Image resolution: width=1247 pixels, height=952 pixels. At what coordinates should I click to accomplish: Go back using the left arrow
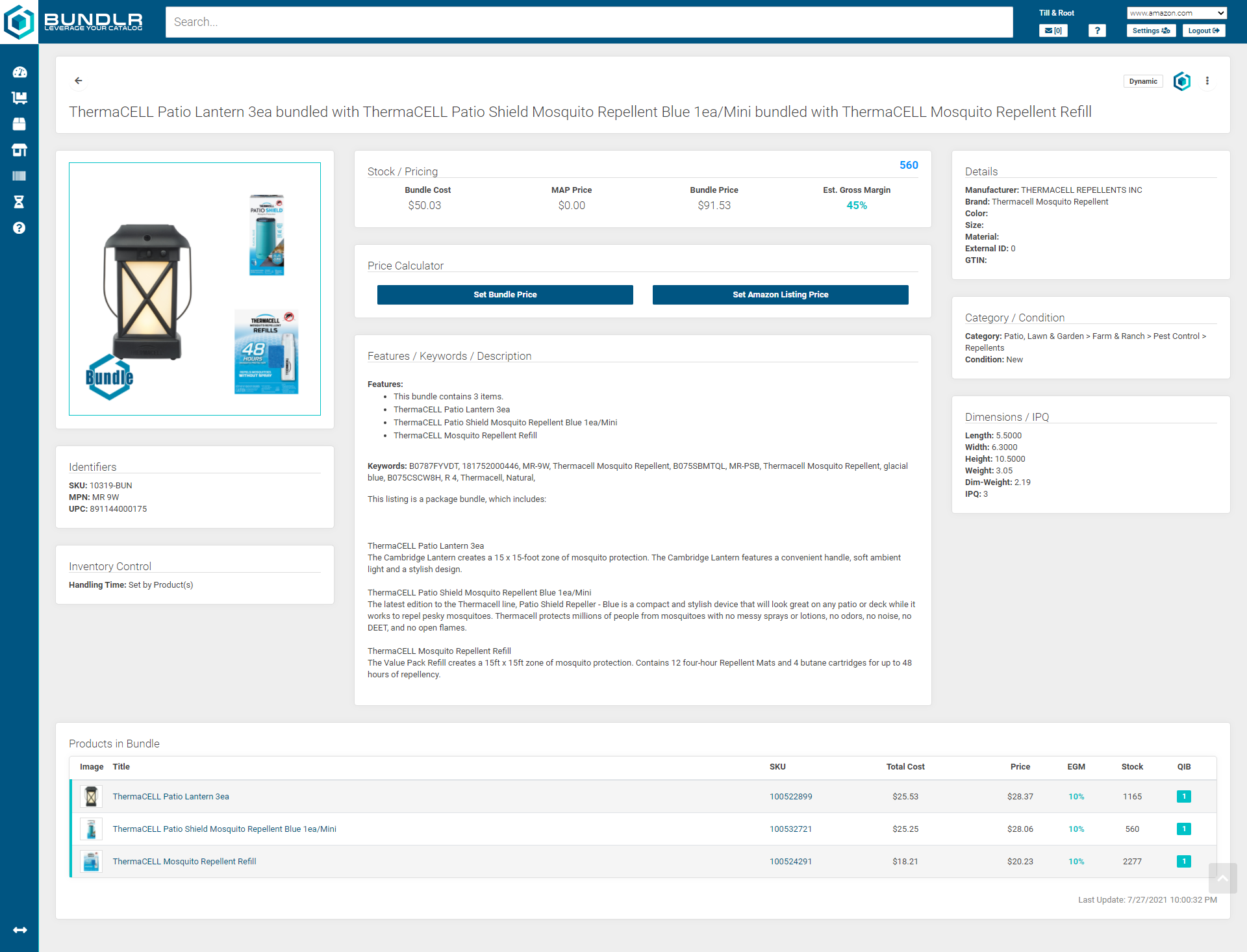[x=79, y=81]
